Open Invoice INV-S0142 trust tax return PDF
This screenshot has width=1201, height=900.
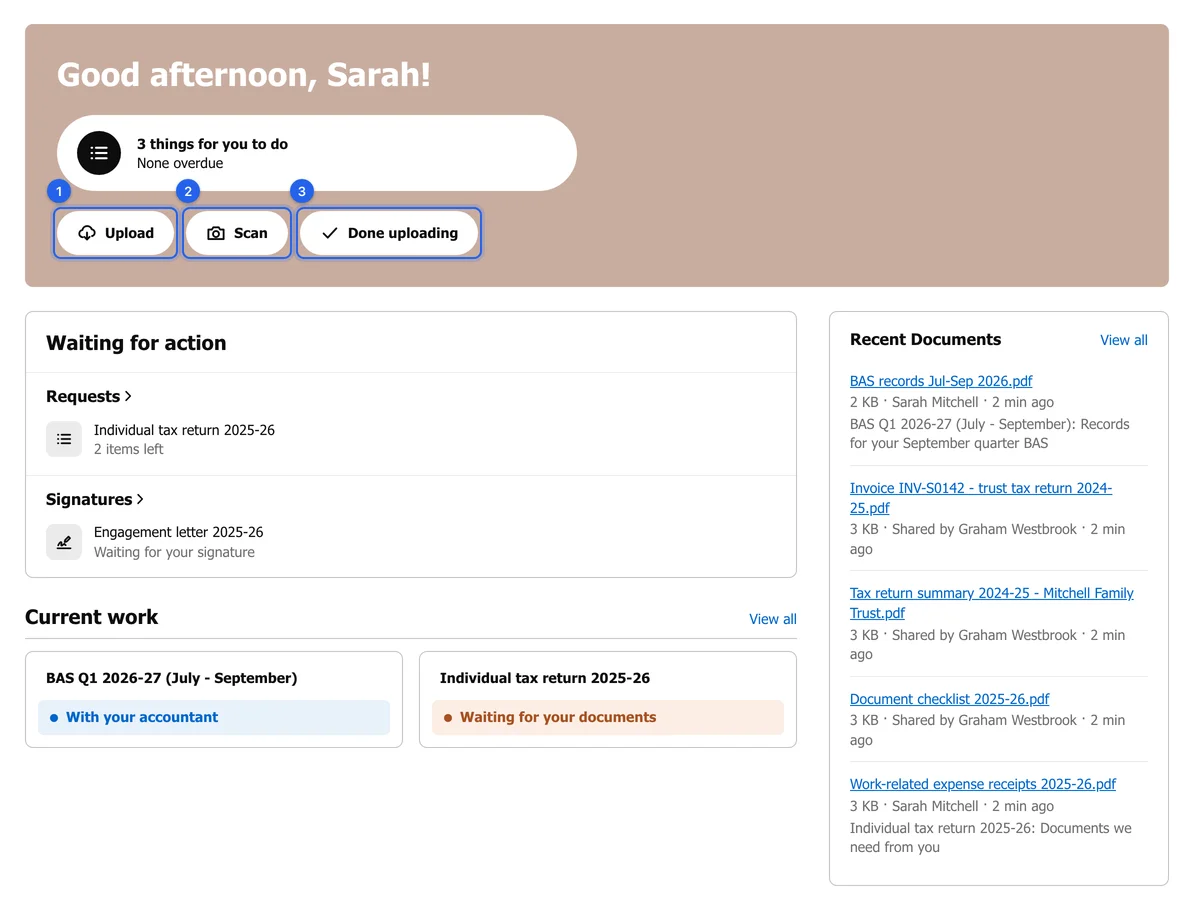pos(981,498)
